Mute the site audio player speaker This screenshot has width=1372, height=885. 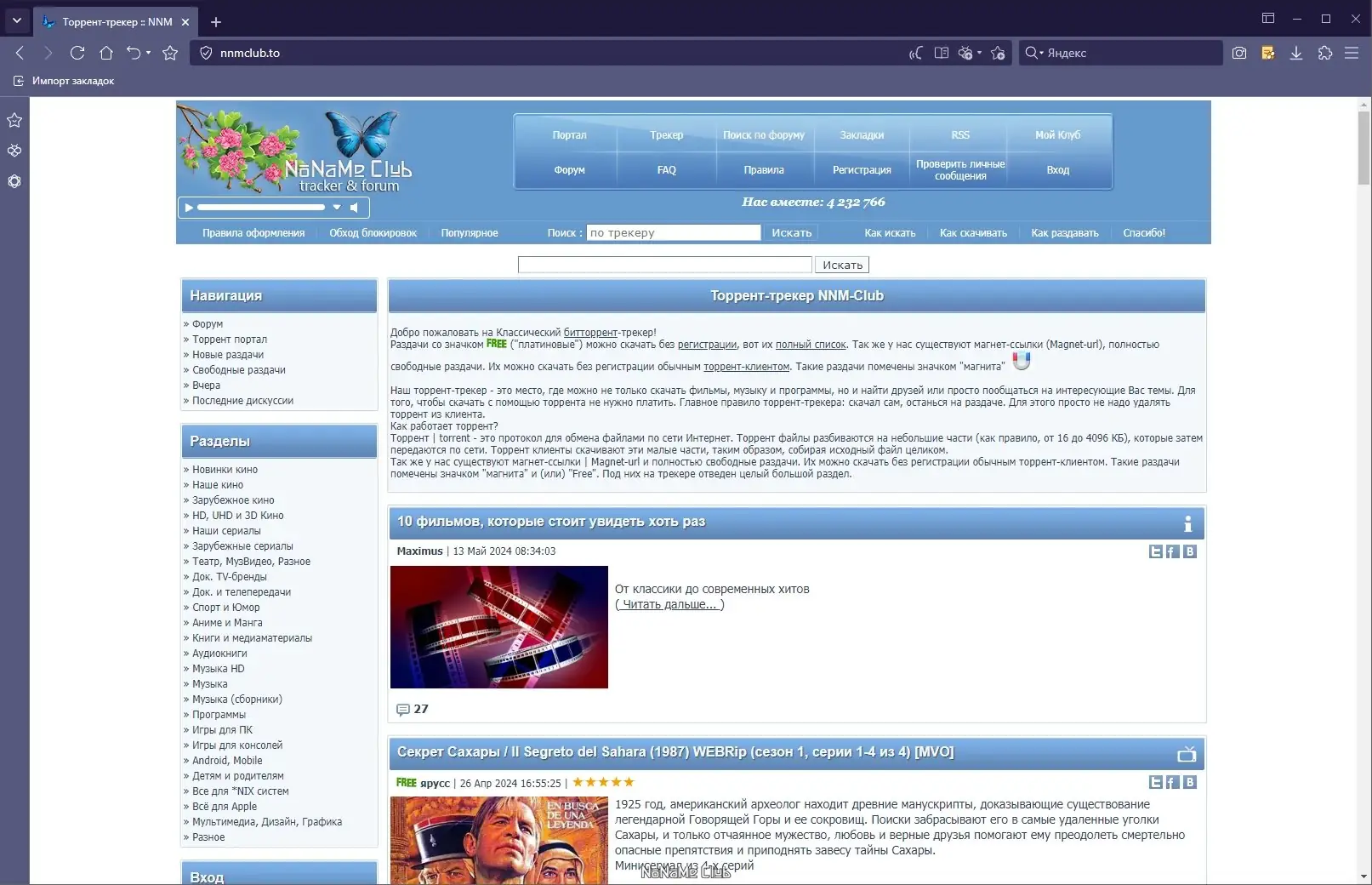click(x=355, y=207)
